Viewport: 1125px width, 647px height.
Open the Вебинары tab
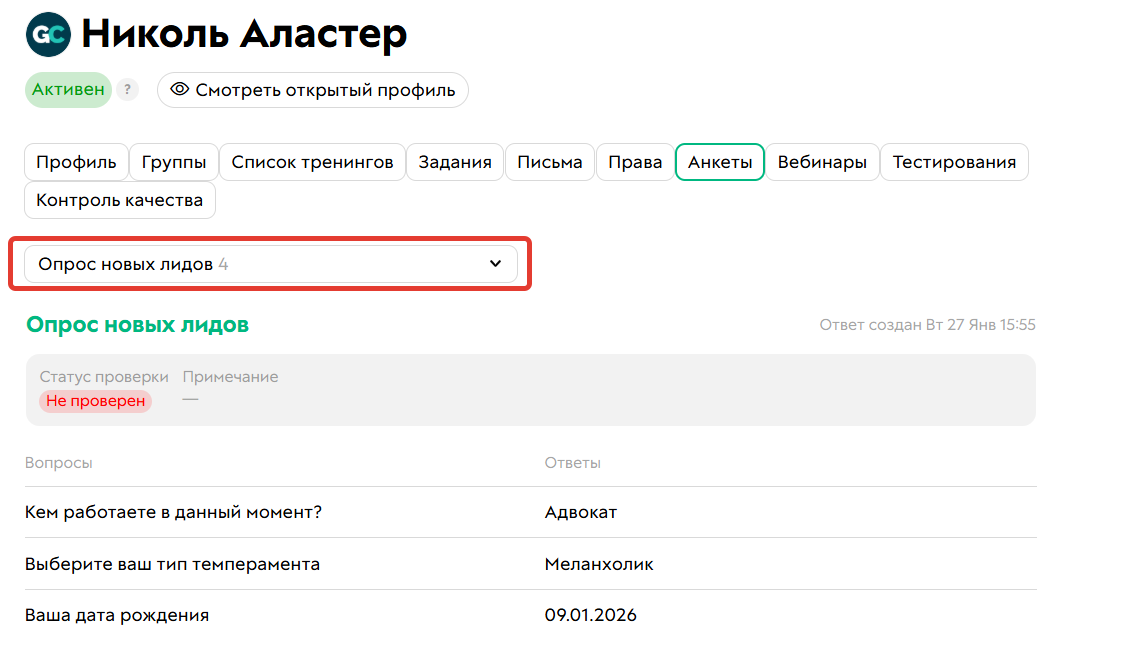pyautogui.click(x=822, y=161)
